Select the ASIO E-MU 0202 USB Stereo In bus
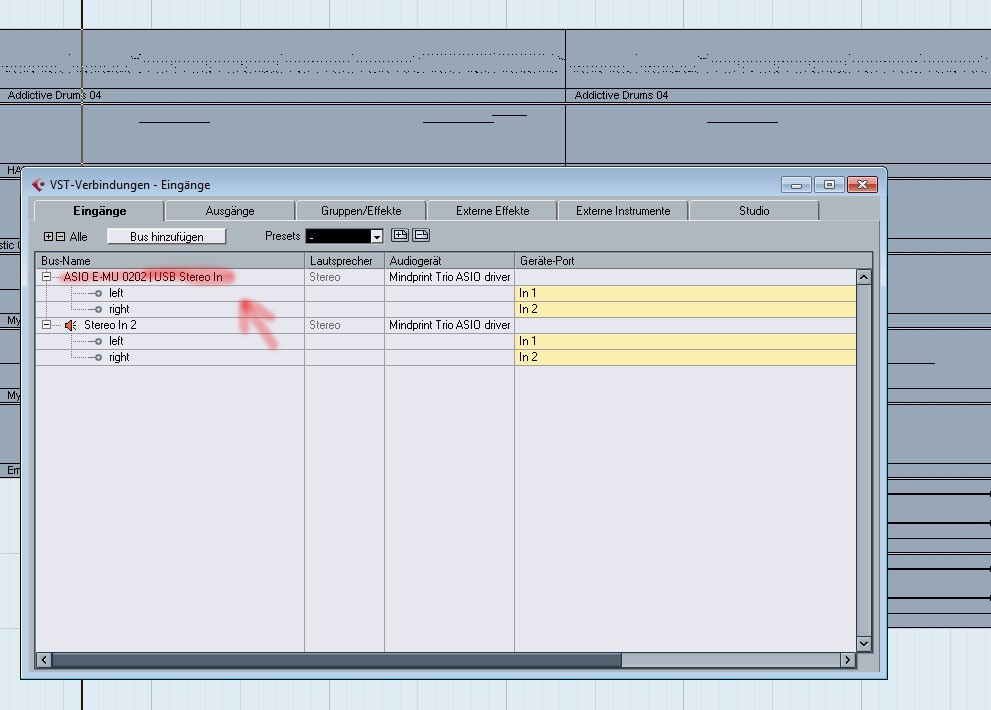 (143, 277)
